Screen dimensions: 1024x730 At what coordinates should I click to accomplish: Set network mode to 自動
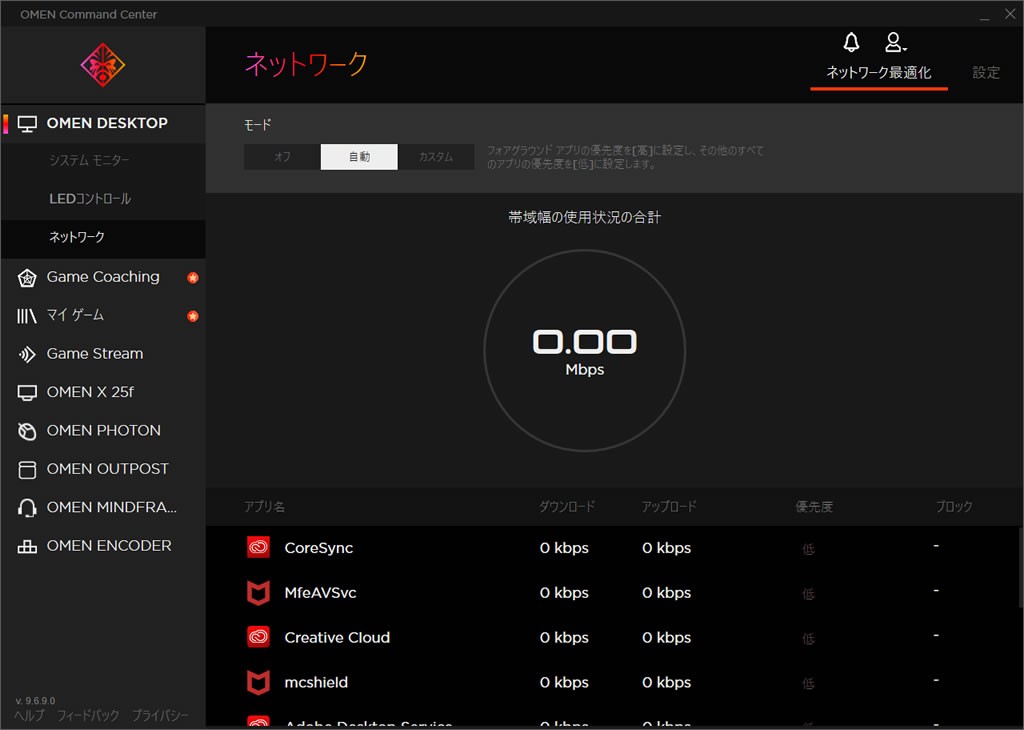(359, 157)
